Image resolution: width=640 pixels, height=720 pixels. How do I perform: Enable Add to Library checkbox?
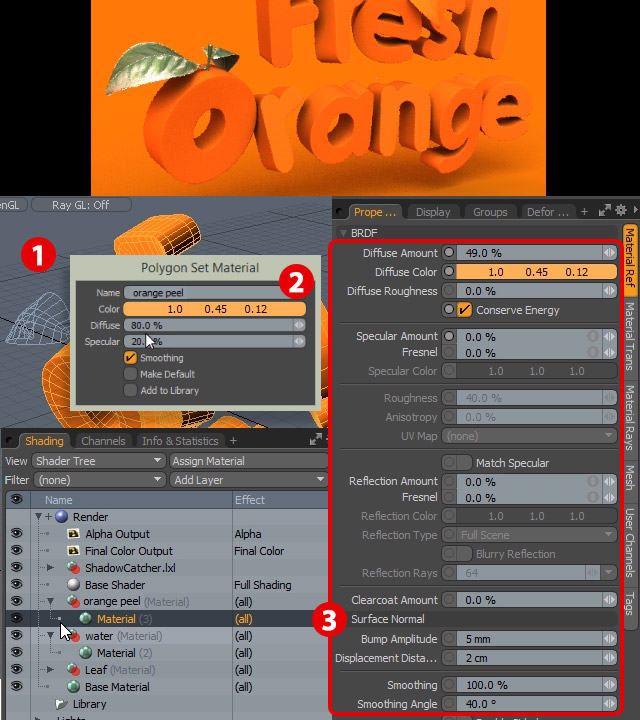[x=130, y=390]
